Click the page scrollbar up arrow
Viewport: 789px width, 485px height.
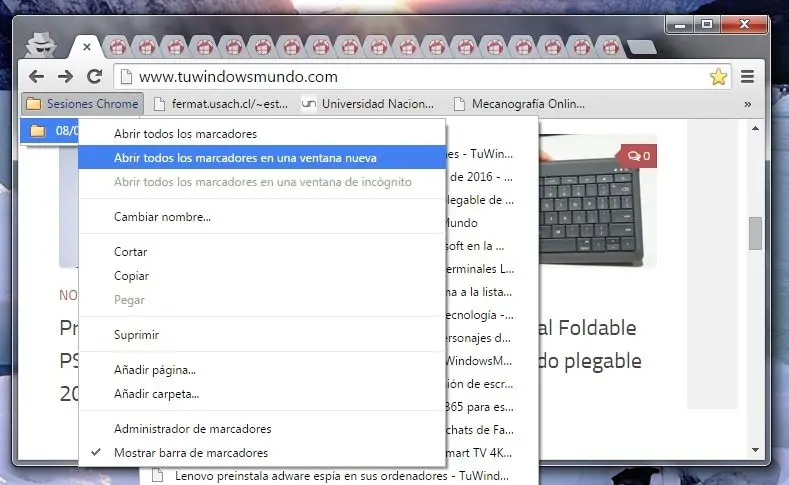point(755,128)
